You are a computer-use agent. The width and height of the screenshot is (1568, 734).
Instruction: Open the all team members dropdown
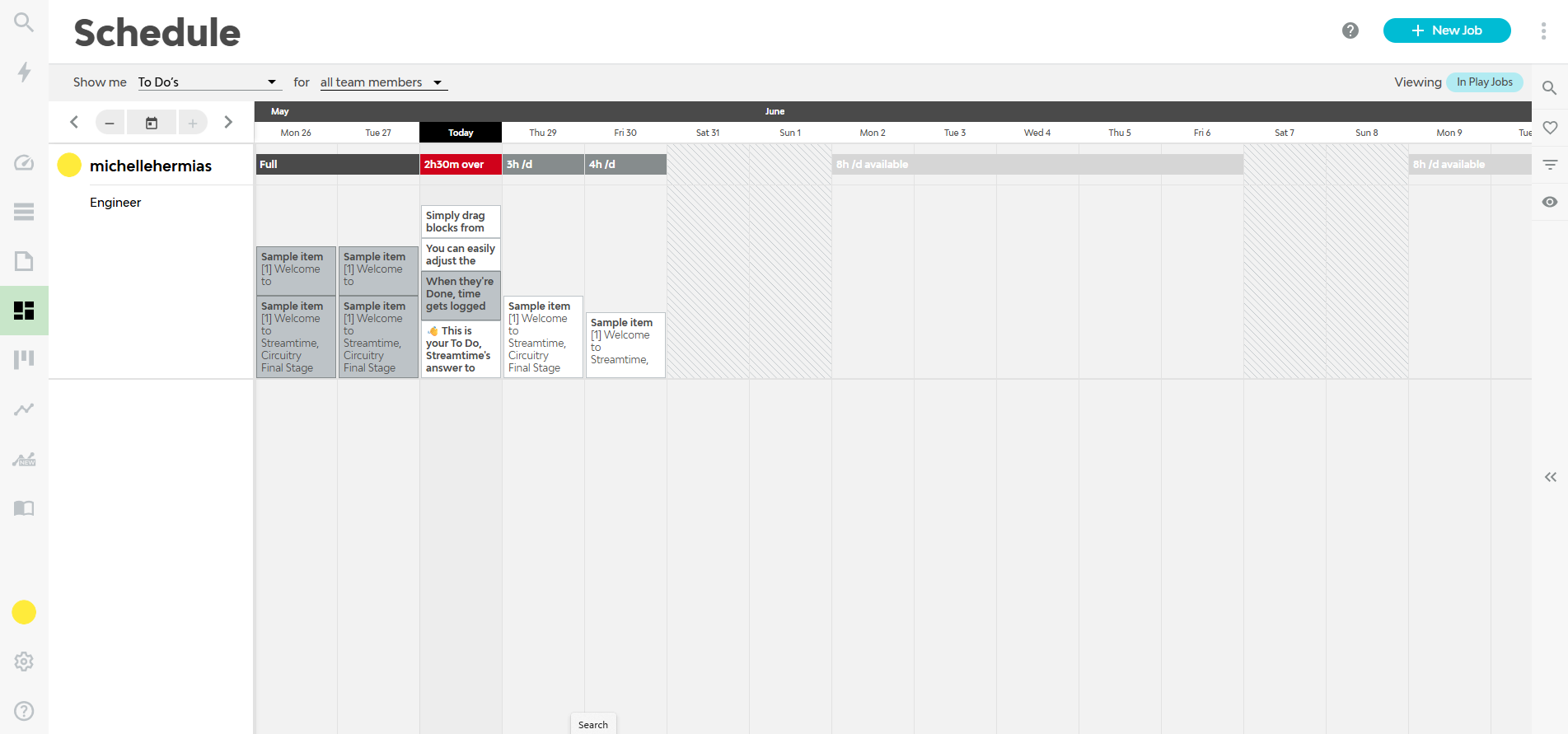click(382, 82)
